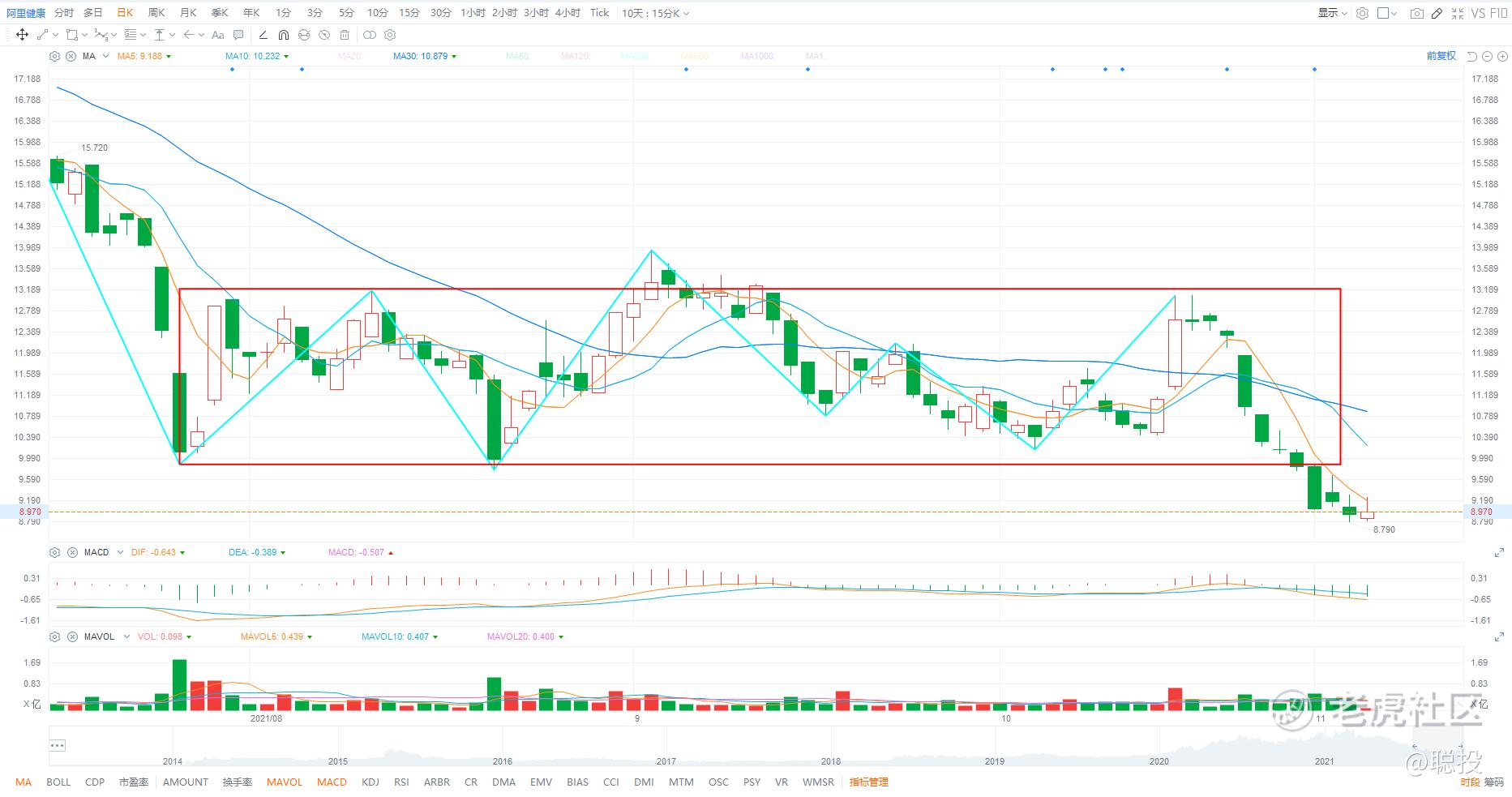
Task: Toggle MA10 line visibility
Action: click(256, 56)
